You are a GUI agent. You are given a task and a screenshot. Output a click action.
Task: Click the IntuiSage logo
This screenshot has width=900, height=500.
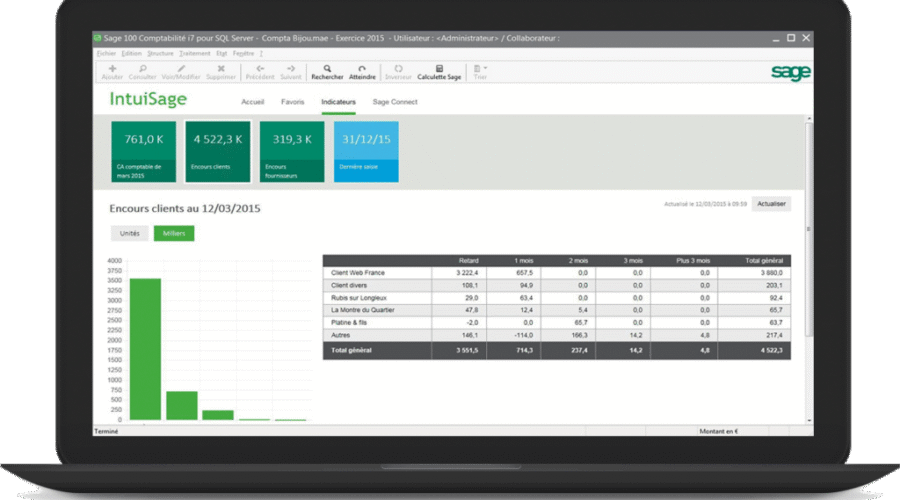pos(148,99)
